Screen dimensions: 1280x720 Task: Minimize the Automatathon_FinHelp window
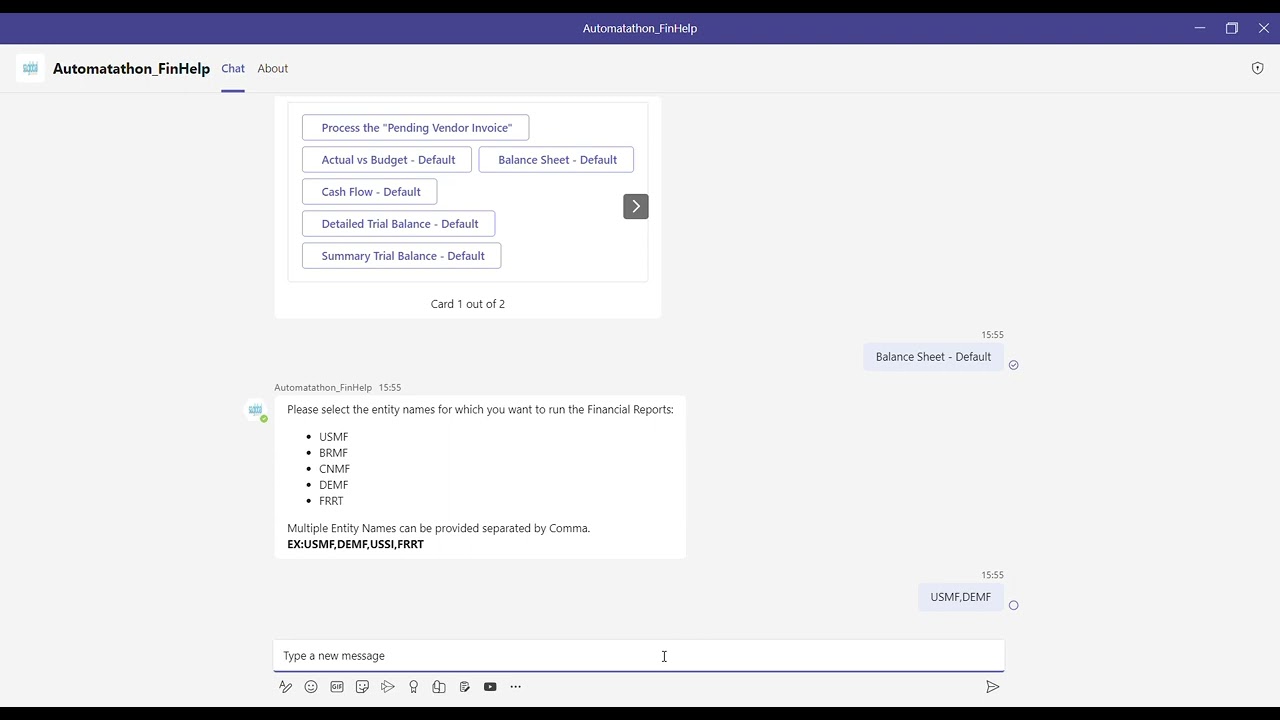point(1199,28)
